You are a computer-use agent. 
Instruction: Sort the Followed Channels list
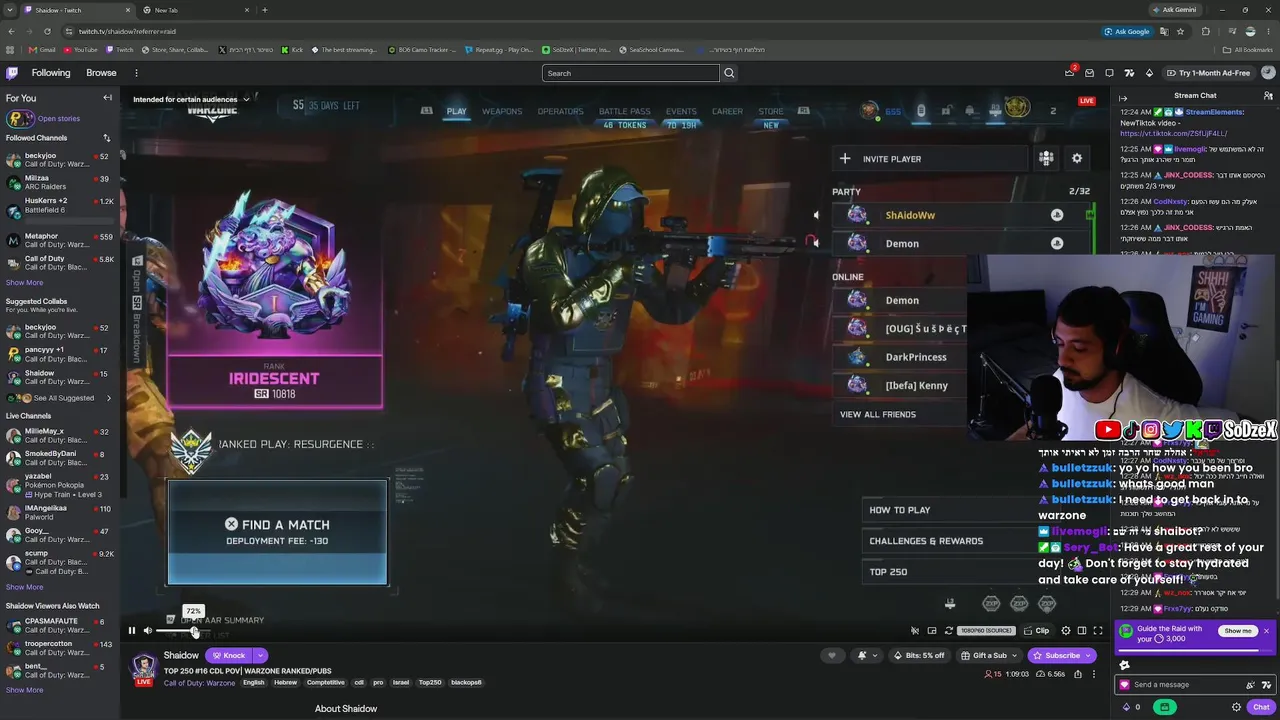point(107,138)
